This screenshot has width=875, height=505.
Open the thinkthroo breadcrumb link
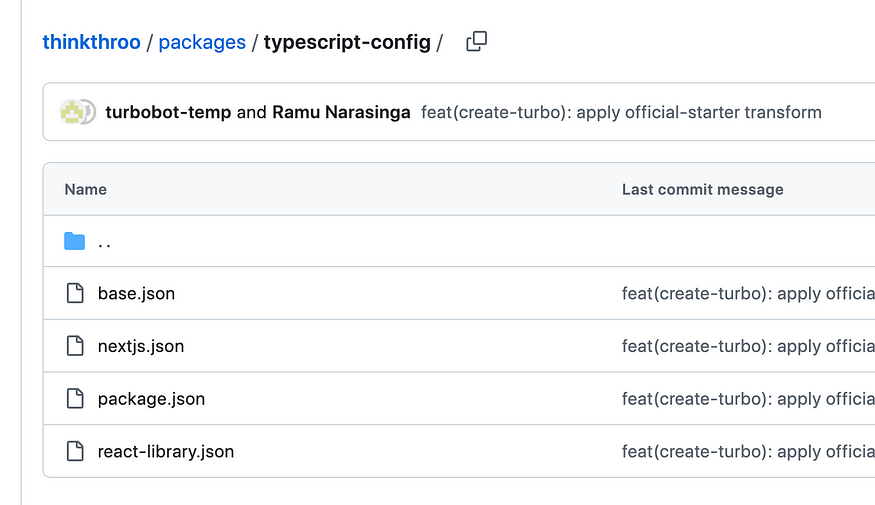(92, 42)
